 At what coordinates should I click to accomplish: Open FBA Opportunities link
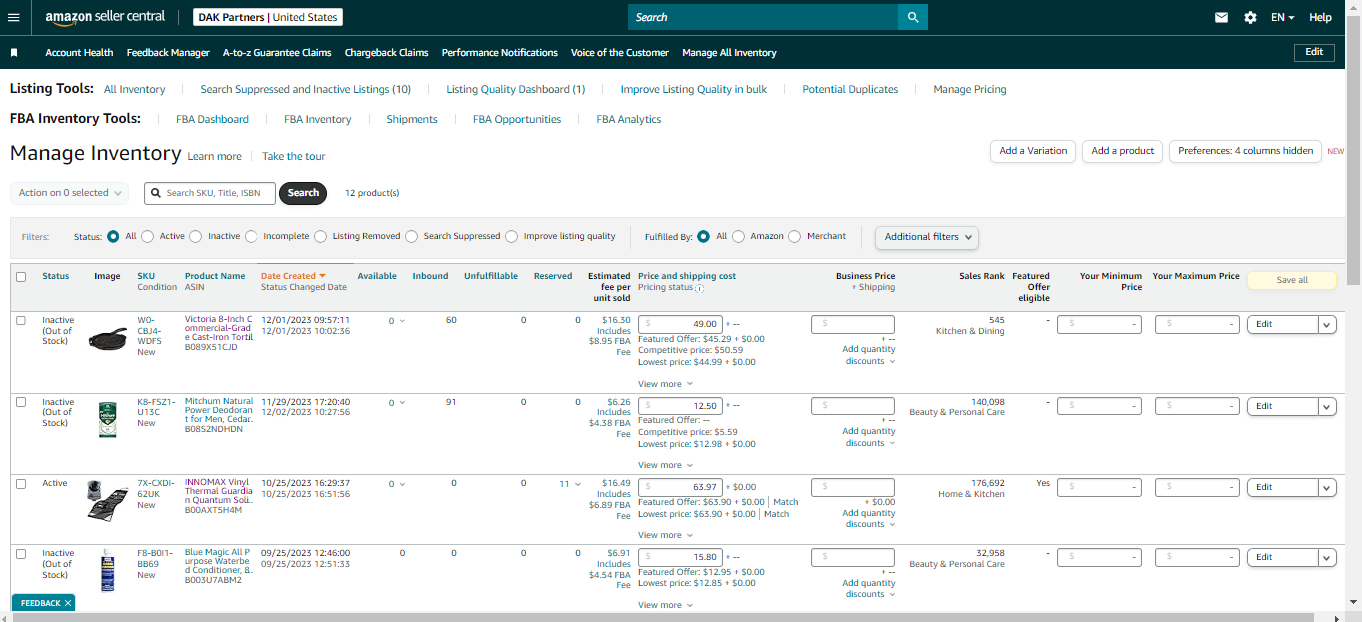[517, 119]
